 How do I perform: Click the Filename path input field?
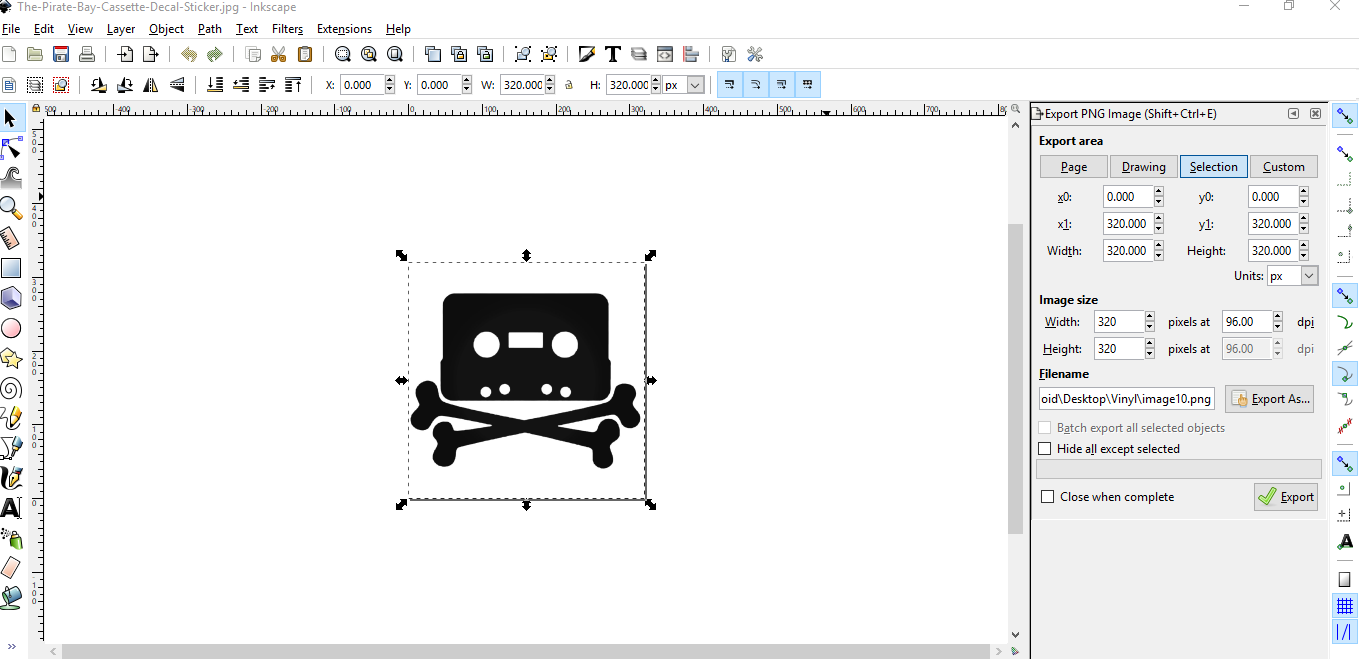coord(1126,399)
